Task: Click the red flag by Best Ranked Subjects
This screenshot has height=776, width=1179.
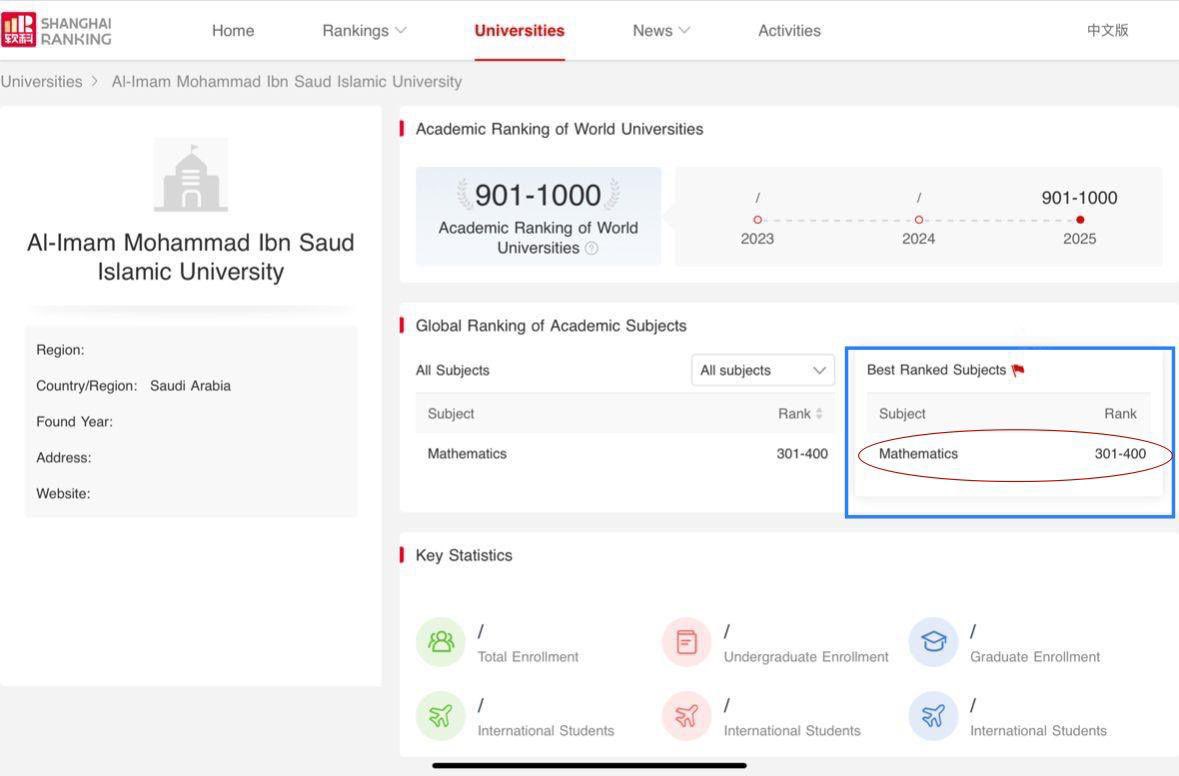Action: coord(1018,370)
